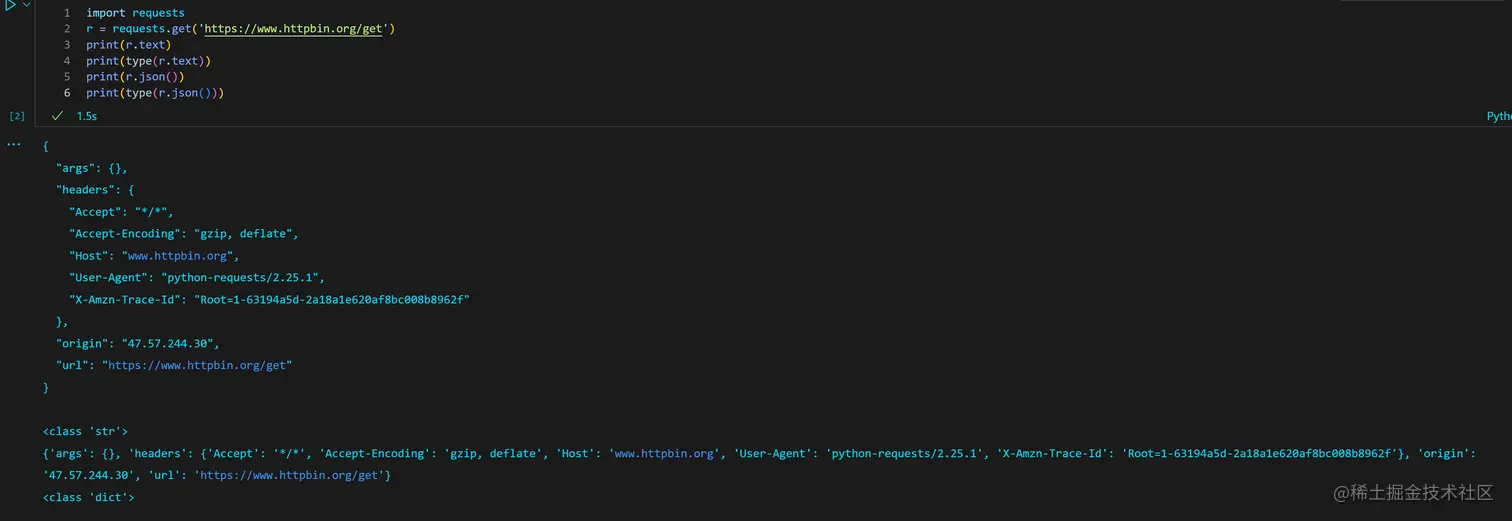Click the <class 'dict'> output line
1512x521 pixels.
tap(89, 497)
